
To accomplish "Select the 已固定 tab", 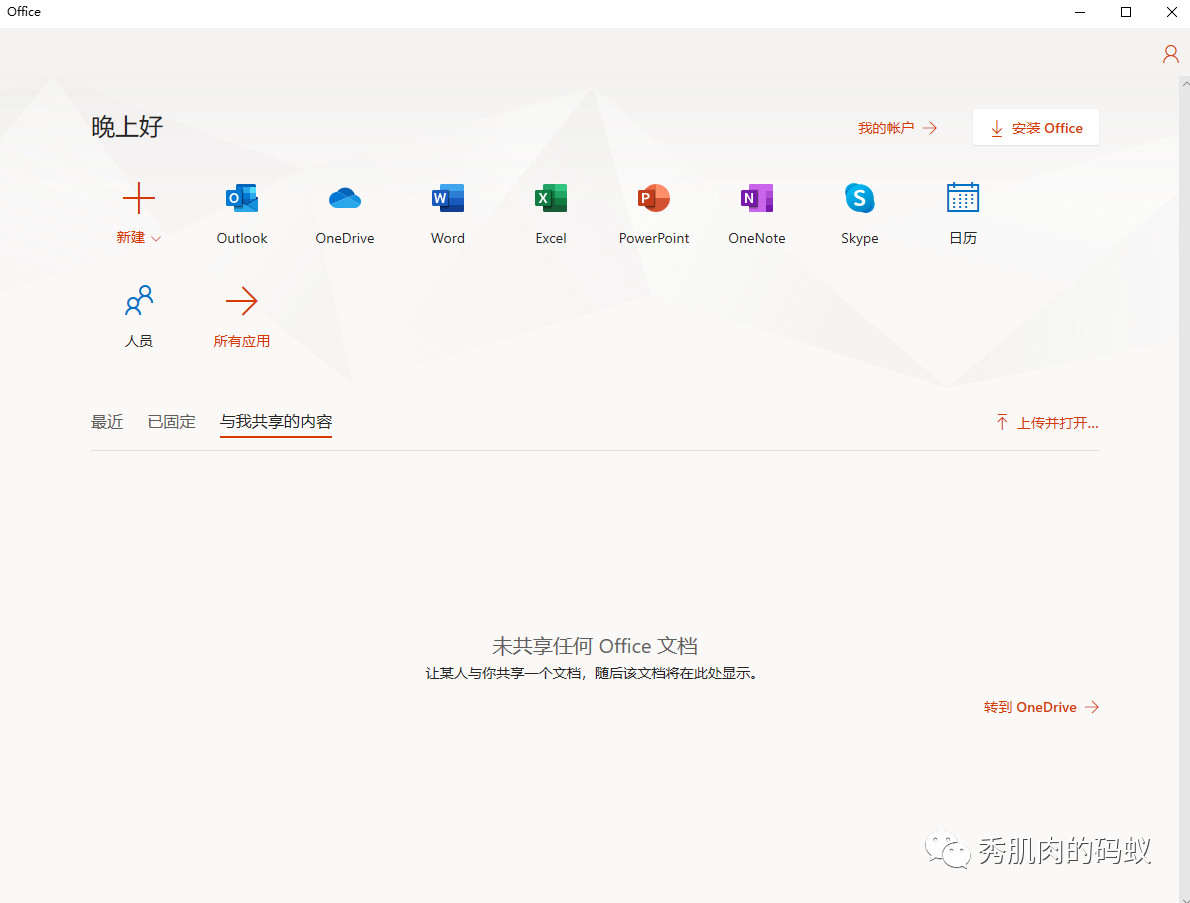I will (x=172, y=422).
